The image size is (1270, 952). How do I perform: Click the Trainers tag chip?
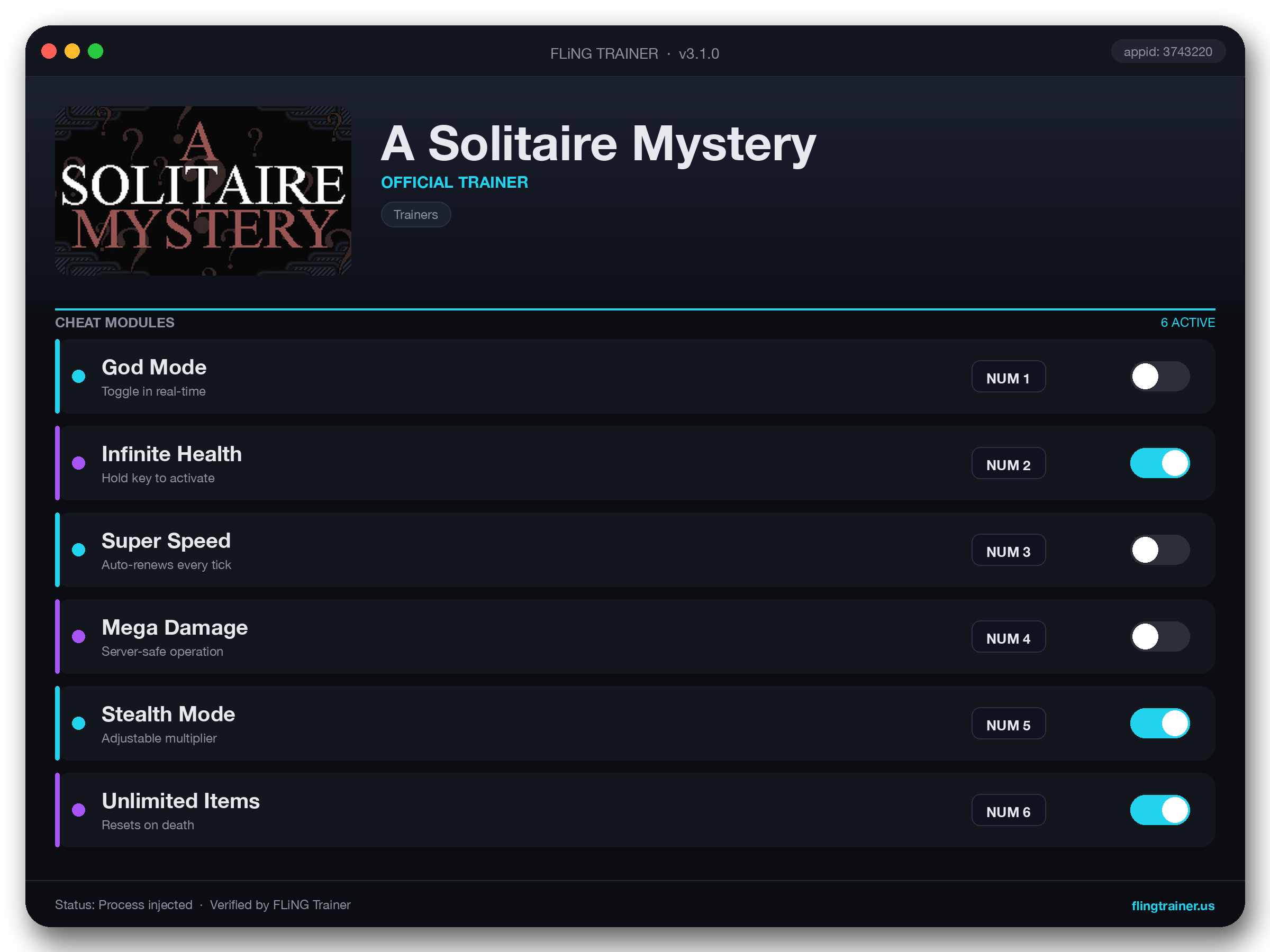(416, 215)
